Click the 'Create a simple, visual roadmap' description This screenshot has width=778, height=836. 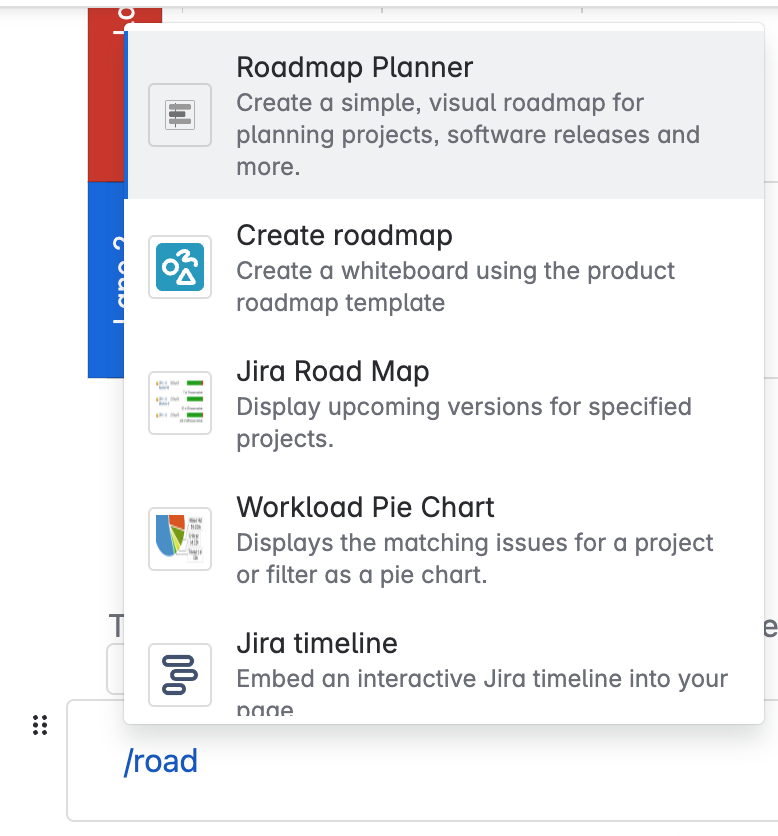[x=468, y=135]
